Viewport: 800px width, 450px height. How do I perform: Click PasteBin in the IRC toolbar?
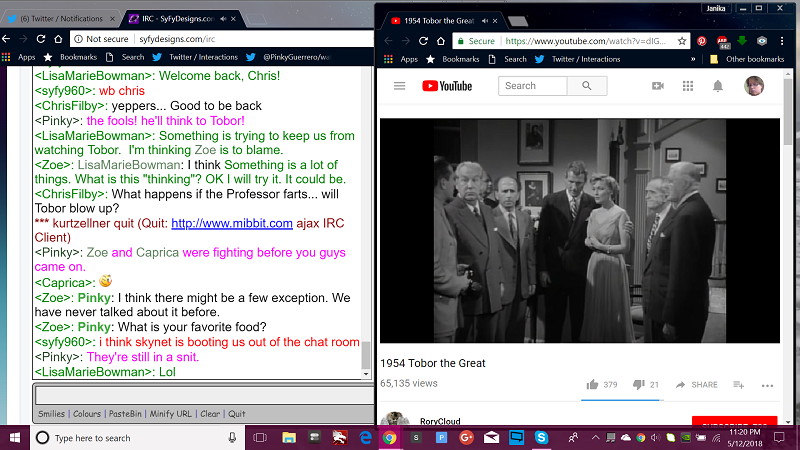tap(125, 414)
